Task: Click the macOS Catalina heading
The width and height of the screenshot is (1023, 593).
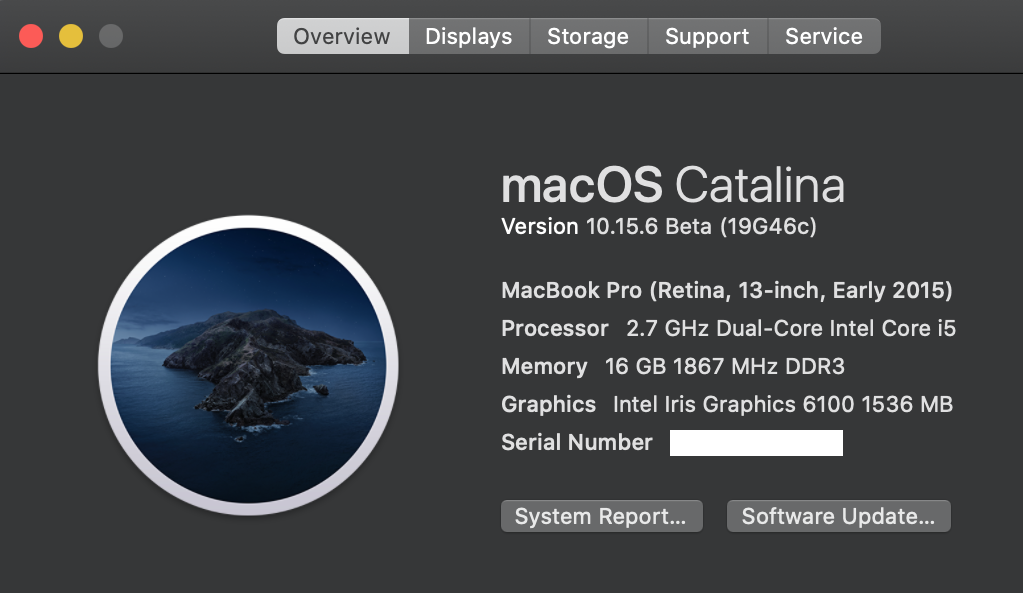Action: click(673, 186)
